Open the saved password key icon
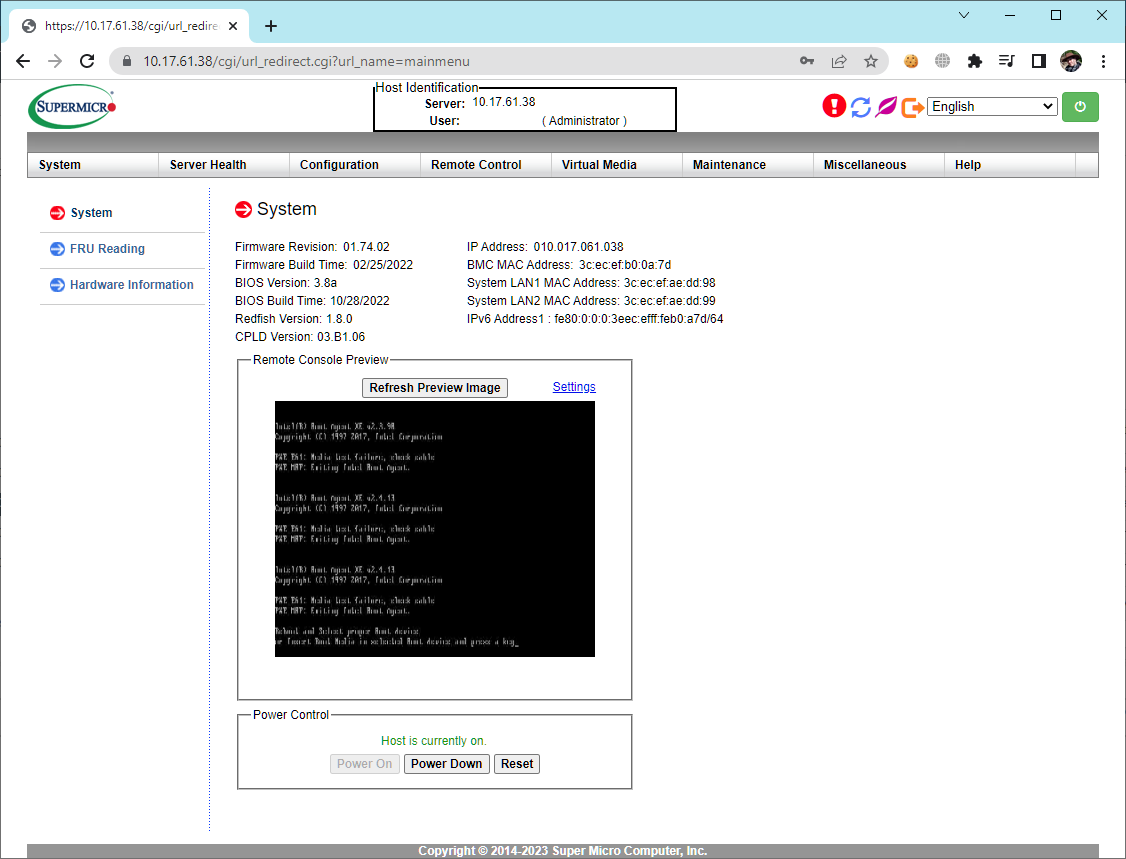 [807, 61]
